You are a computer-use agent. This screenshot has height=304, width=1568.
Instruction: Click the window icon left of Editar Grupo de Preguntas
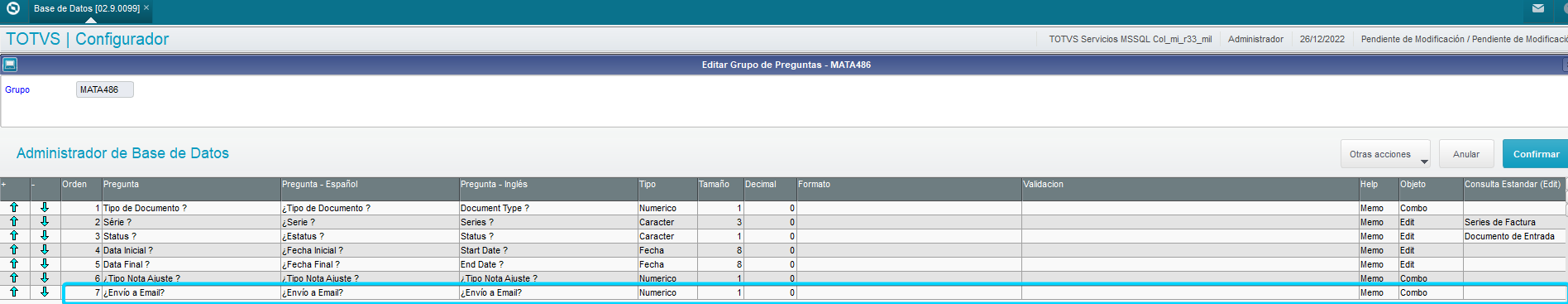pyautogui.click(x=9, y=64)
